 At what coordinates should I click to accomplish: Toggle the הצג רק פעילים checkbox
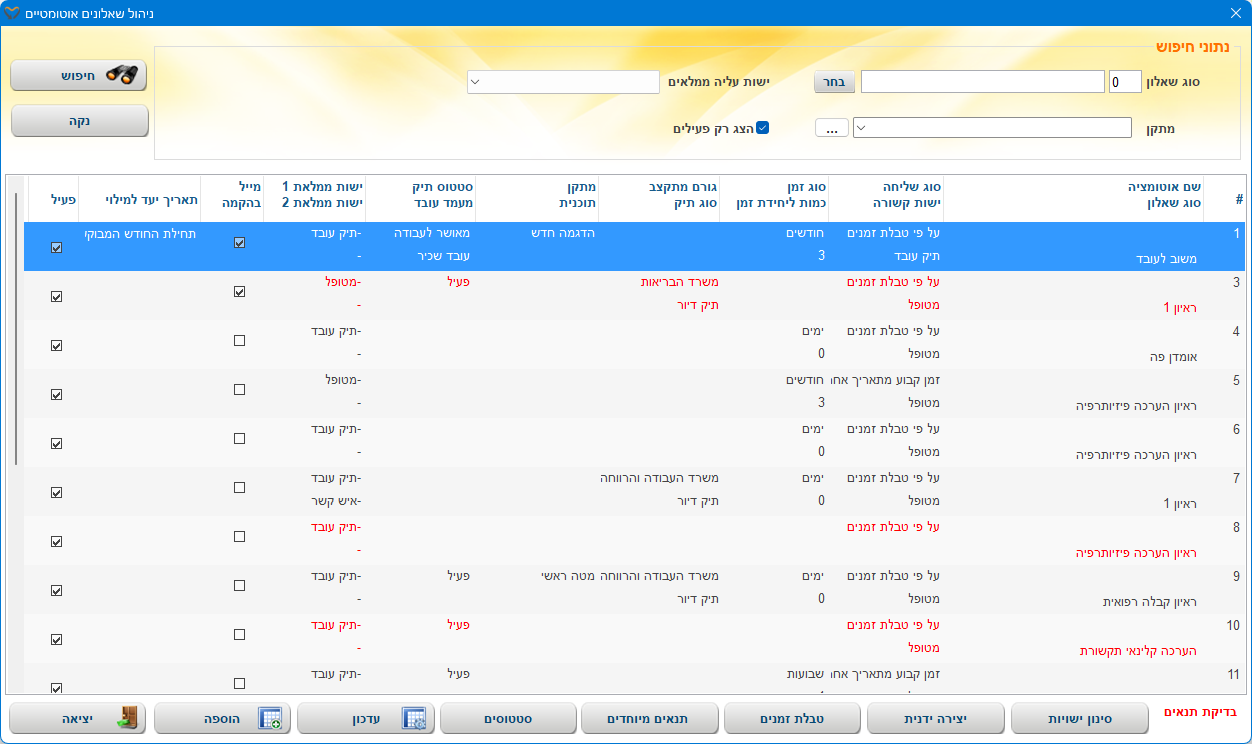coord(762,128)
